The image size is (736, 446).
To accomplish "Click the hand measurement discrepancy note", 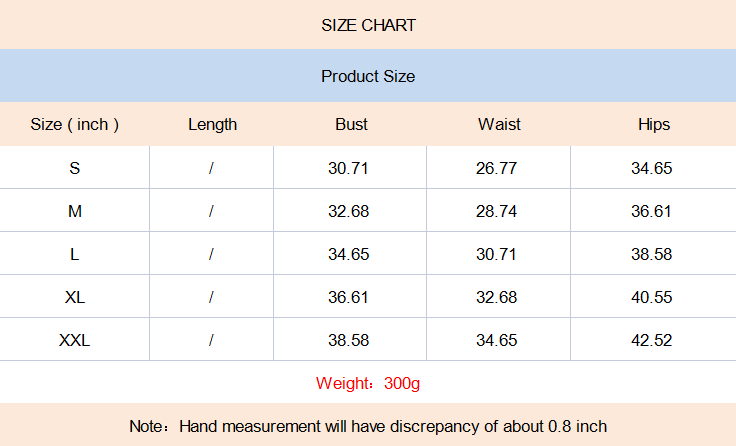I will (x=368, y=426).
